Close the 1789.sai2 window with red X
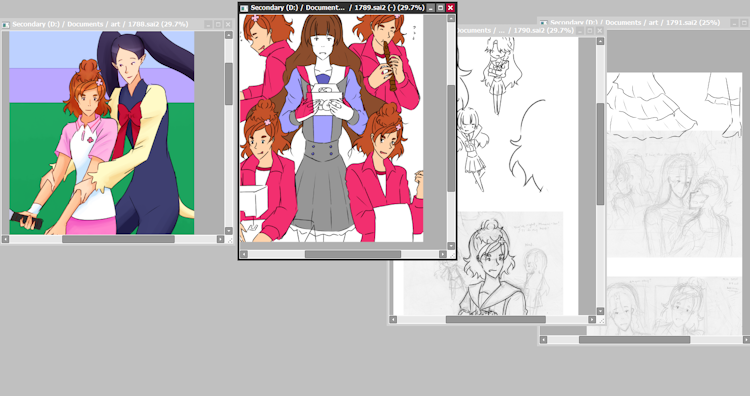Image resolution: width=750 pixels, height=396 pixels. (450, 8)
